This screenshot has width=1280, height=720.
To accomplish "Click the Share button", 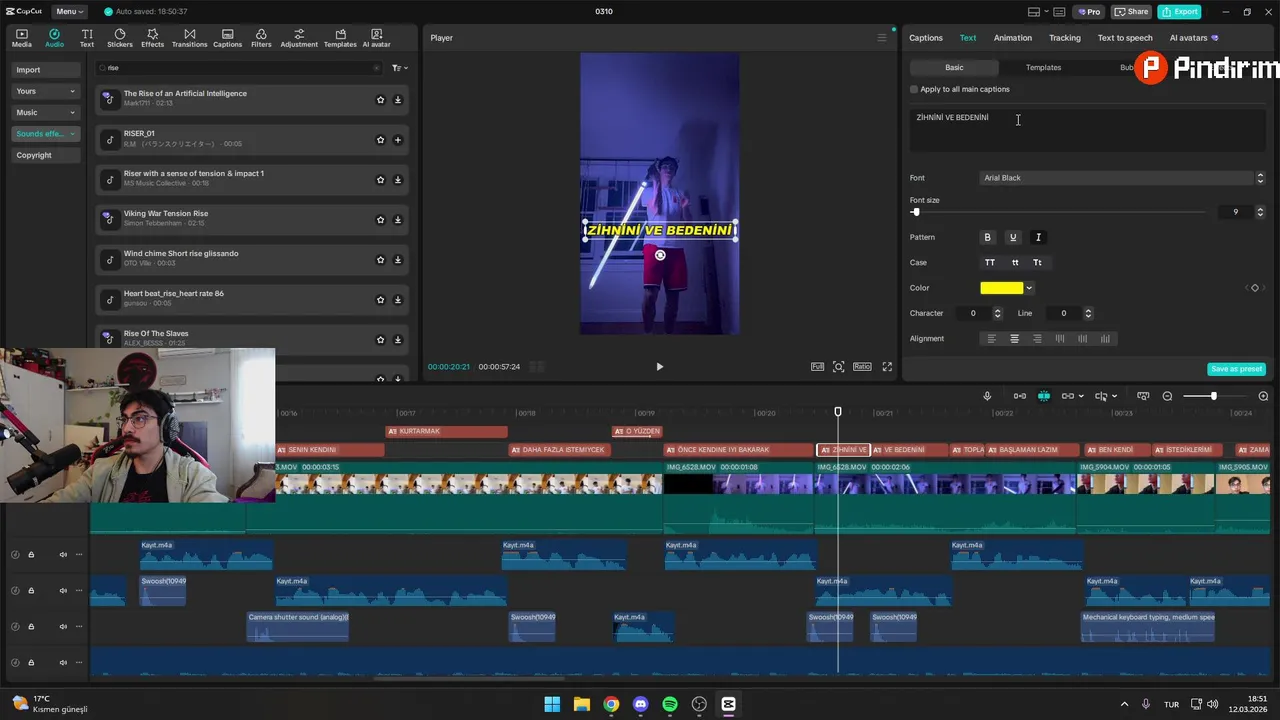I will pos(1131,11).
